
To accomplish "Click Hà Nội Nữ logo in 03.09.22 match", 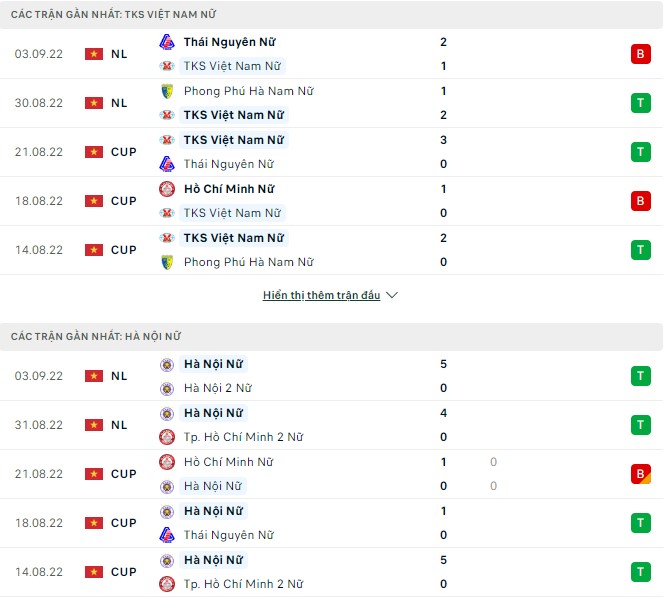I will click(x=167, y=365).
